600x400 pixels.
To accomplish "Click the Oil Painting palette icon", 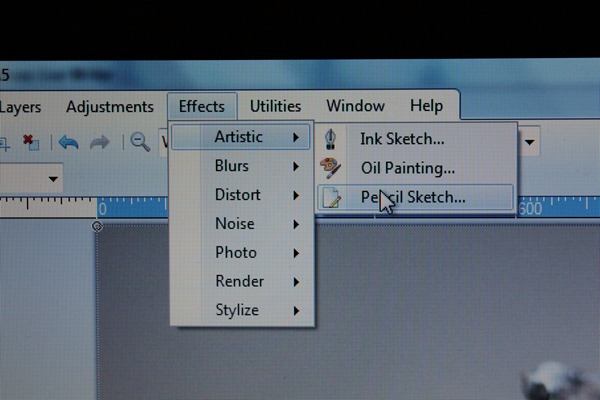I will (x=330, y=167).
